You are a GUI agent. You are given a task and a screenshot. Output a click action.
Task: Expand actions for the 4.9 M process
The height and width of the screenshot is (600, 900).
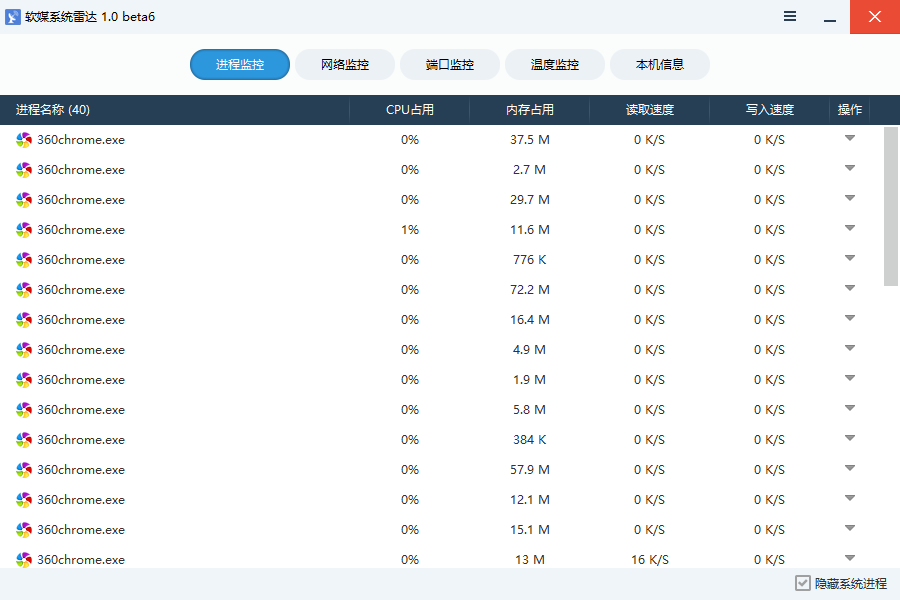click(x=850, y=348)
